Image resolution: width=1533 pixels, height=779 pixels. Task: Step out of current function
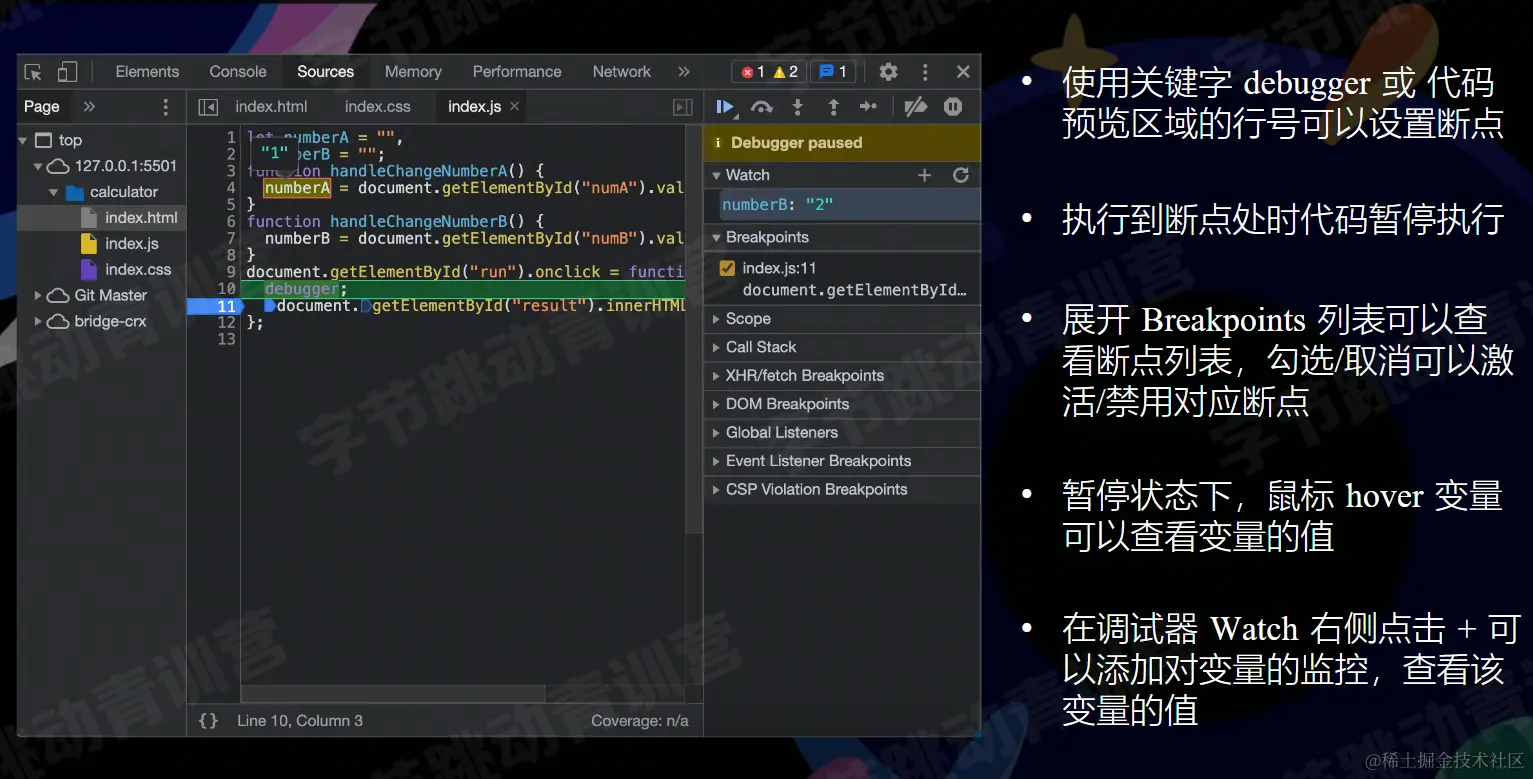tap(833, 107)
